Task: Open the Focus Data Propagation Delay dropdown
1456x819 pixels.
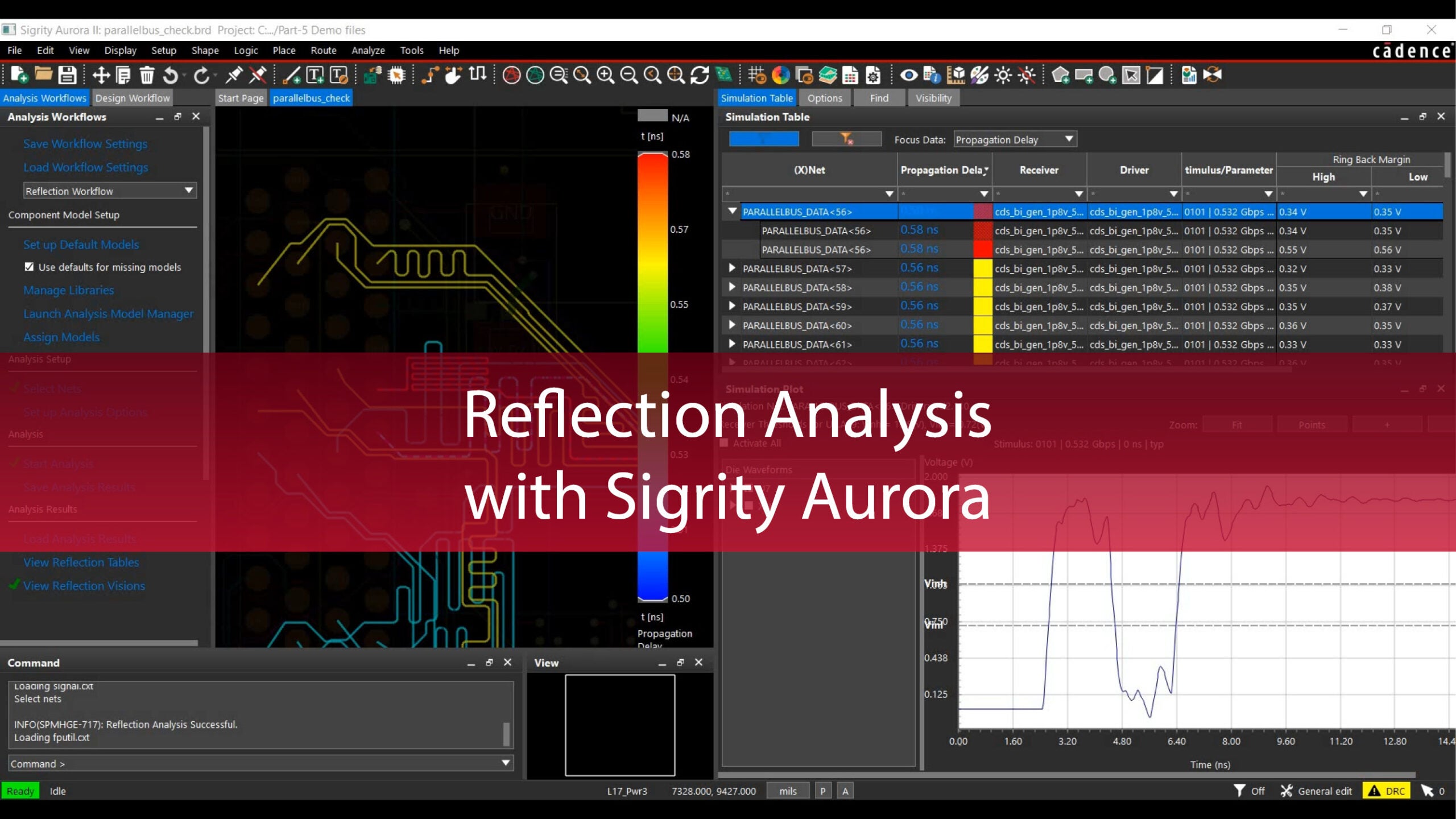Action: (x=1015, y=139)
